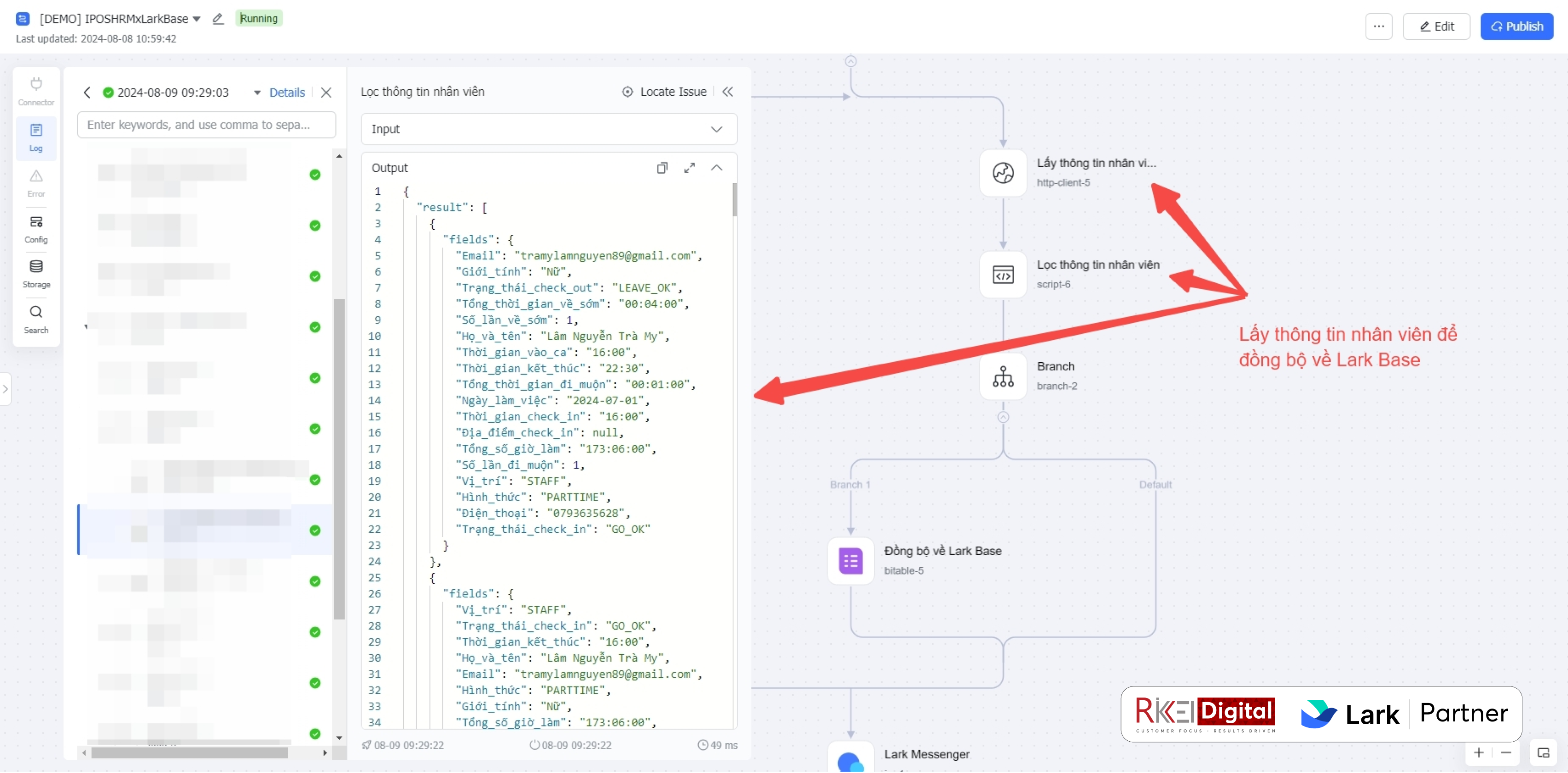Screen dimensions: 1568x773
Task: Expand the Input section dropdown
Action: 716,129
